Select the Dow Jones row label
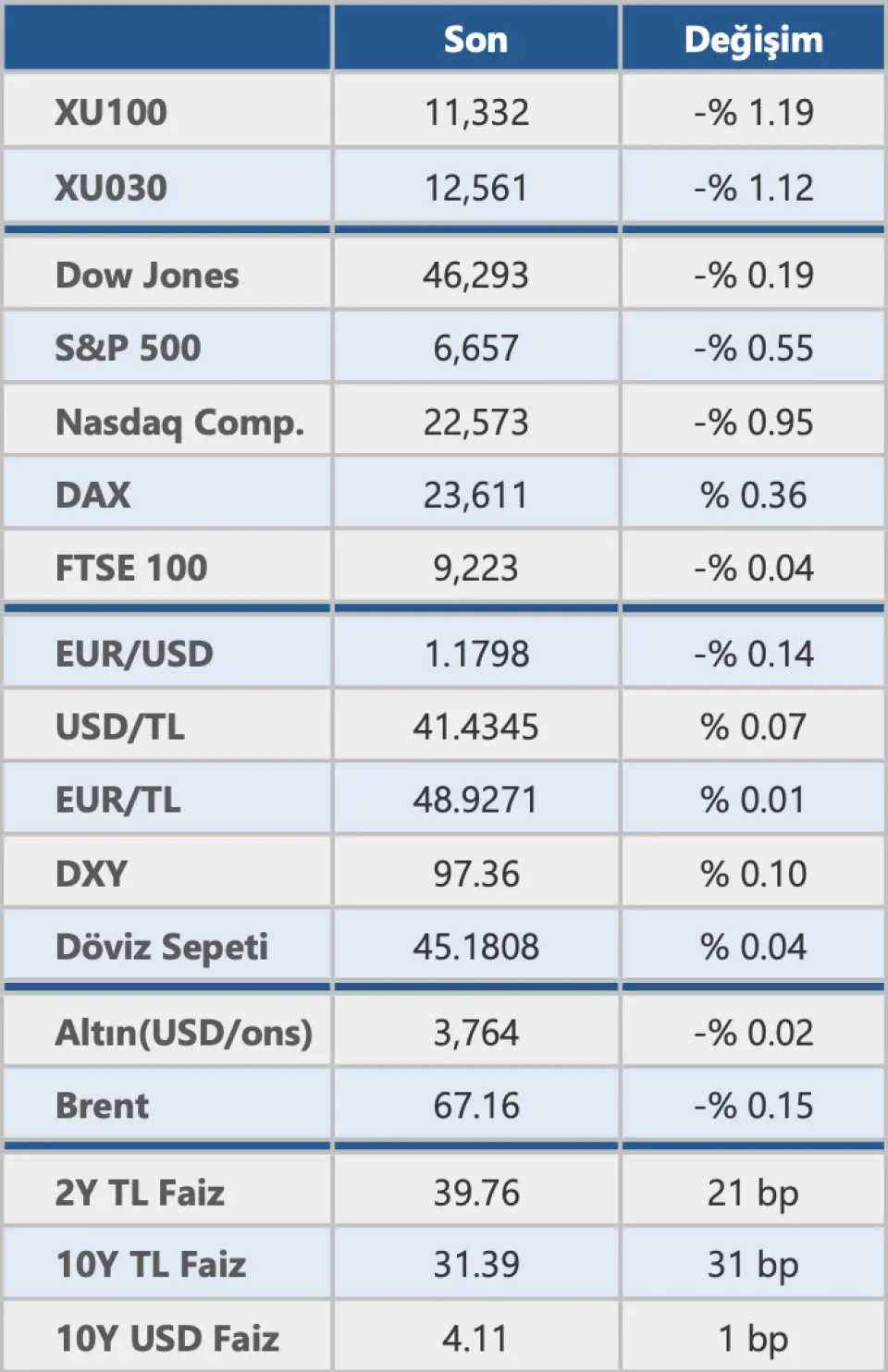 click(147, 276)
